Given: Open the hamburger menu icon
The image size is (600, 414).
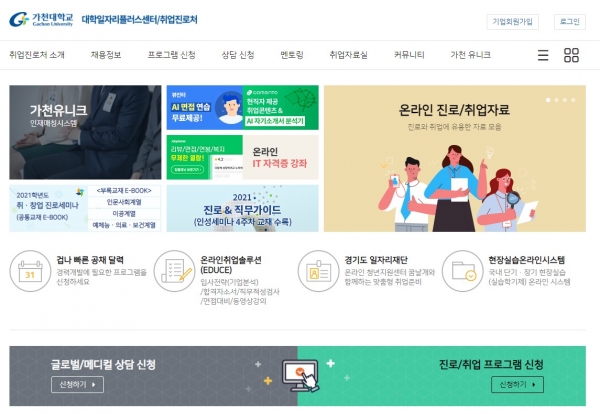Looking at the screenshot, I should (x=543, y=55).
